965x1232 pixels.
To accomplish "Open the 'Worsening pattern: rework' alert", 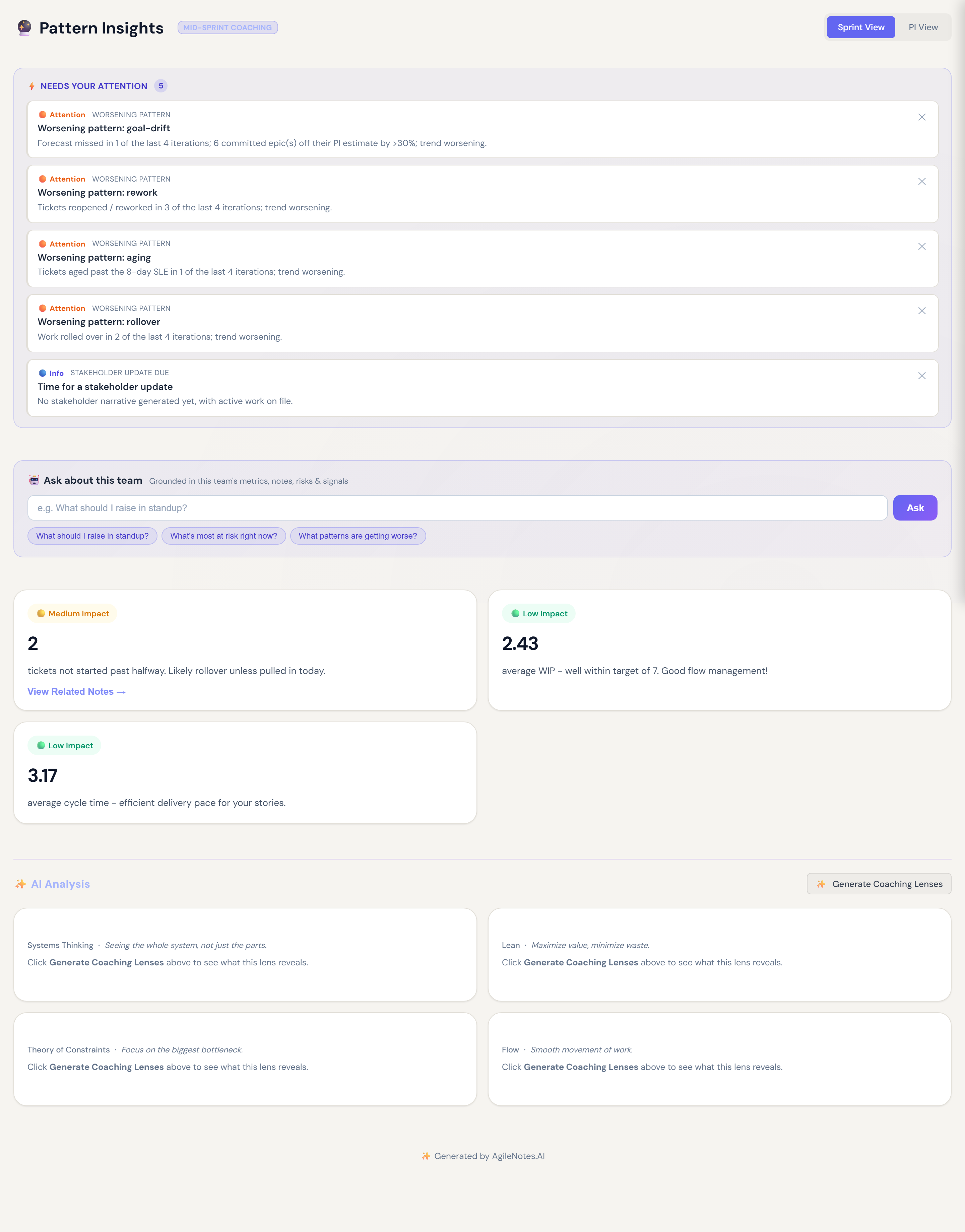I will click(x=482, y=194).
